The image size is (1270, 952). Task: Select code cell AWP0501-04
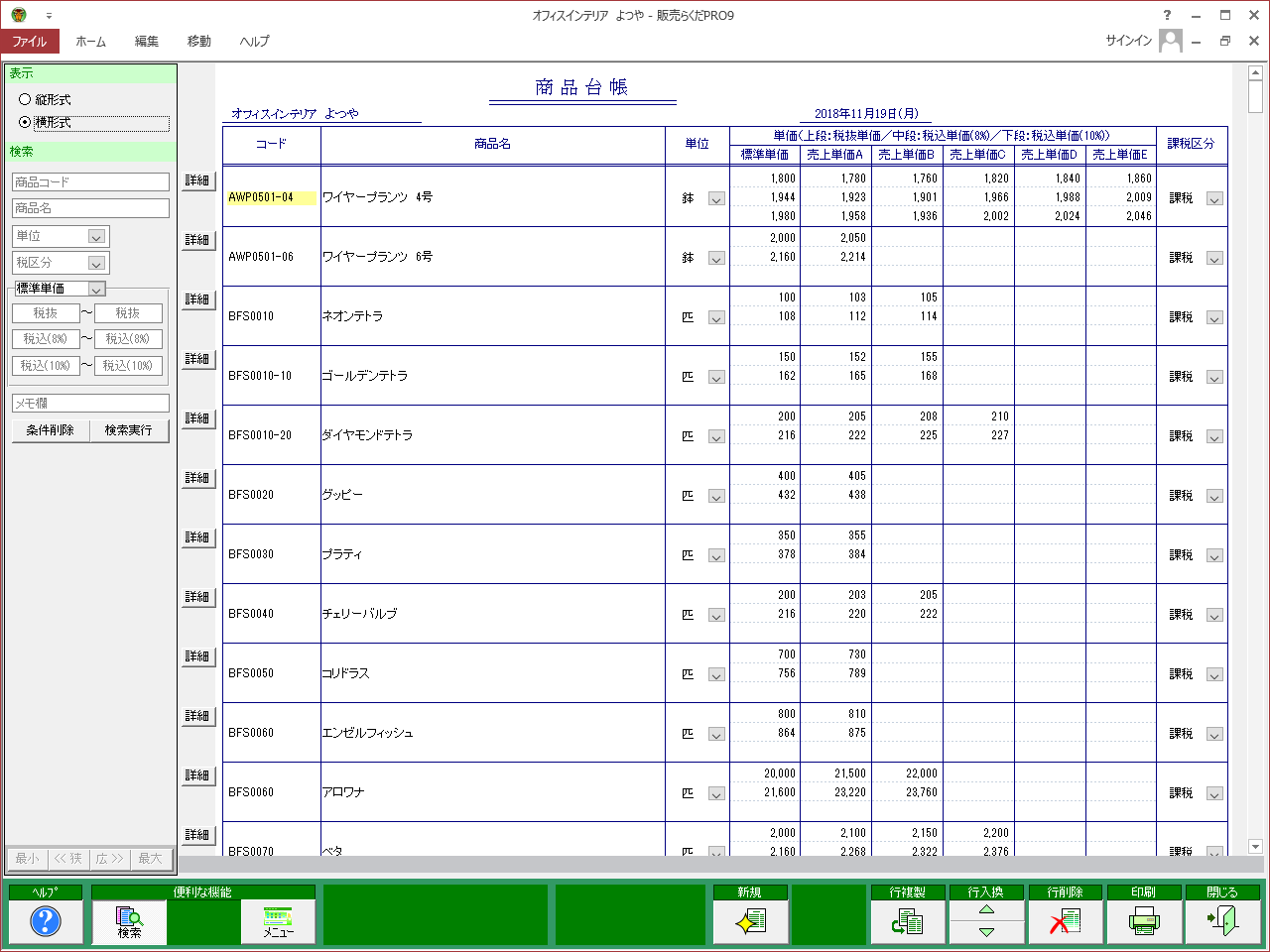pos(271,197)
